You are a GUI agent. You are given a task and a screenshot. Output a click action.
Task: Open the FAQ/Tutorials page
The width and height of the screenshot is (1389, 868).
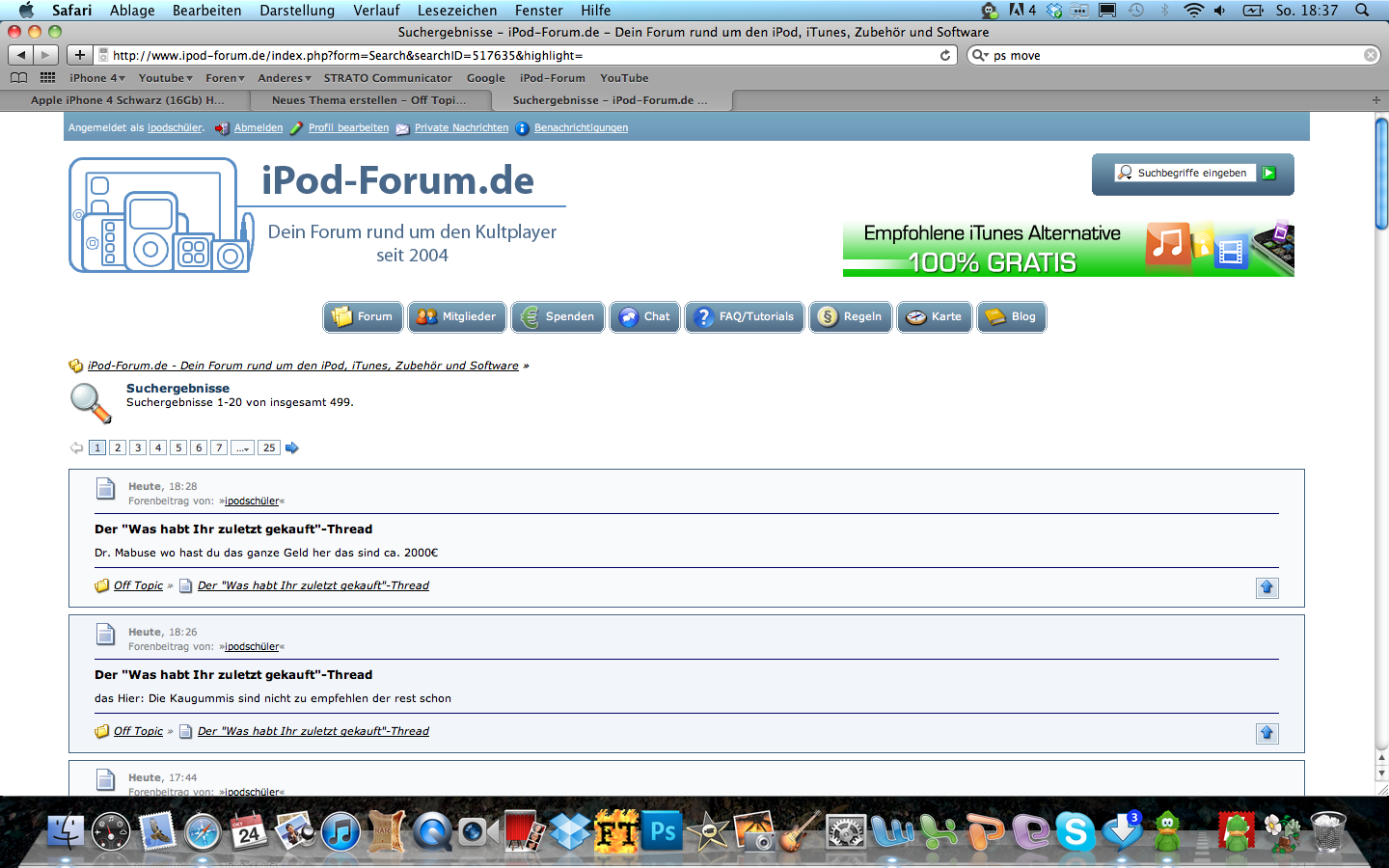(745, 316)
